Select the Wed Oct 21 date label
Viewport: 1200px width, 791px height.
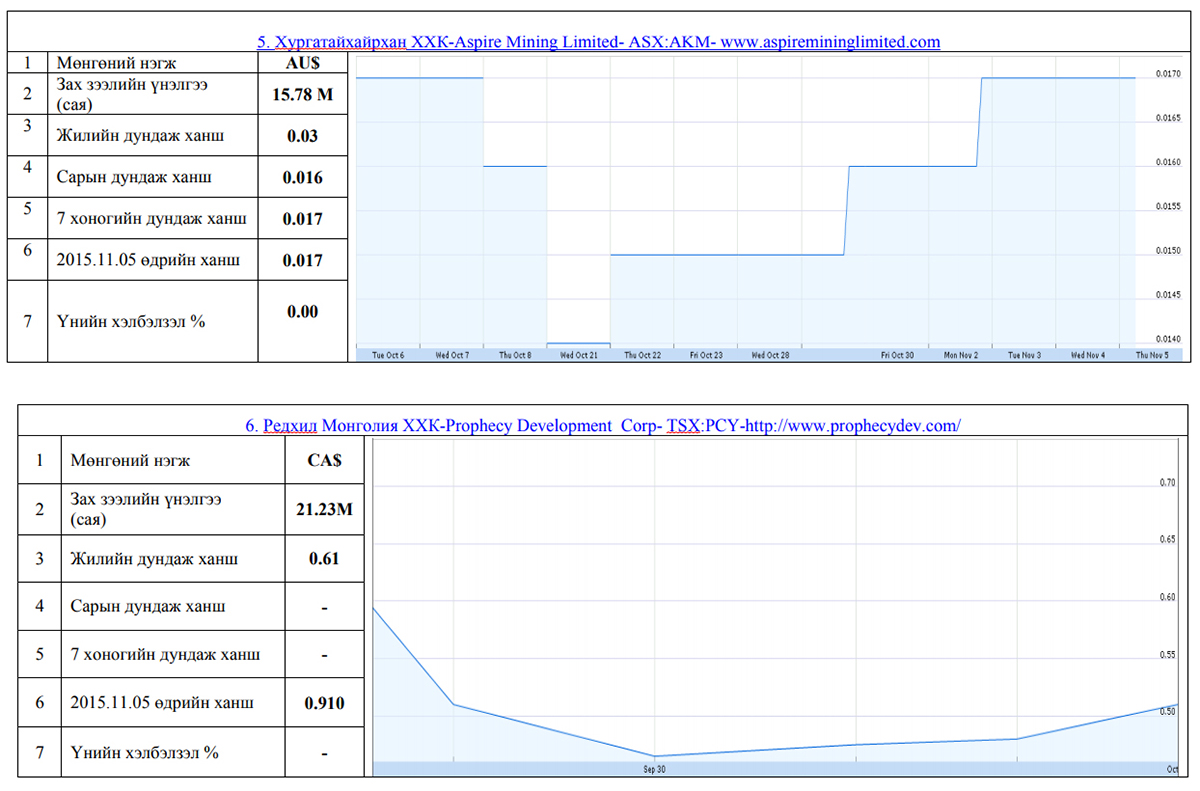pos(580,355)
